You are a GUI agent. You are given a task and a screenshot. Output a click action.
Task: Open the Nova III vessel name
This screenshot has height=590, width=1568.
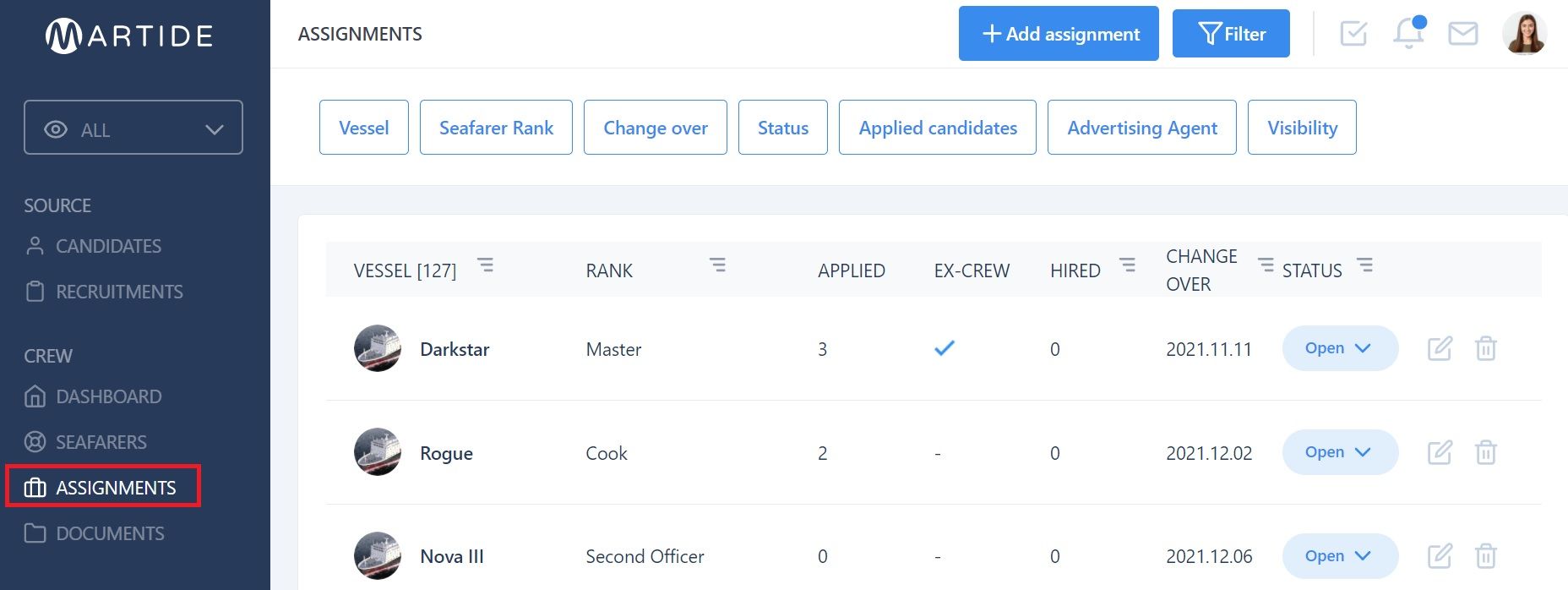(452, 556)
